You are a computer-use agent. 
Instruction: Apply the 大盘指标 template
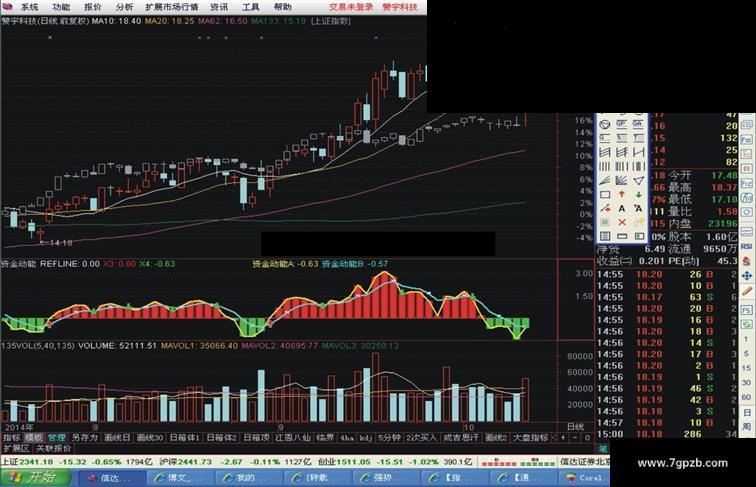click(530, 437)
